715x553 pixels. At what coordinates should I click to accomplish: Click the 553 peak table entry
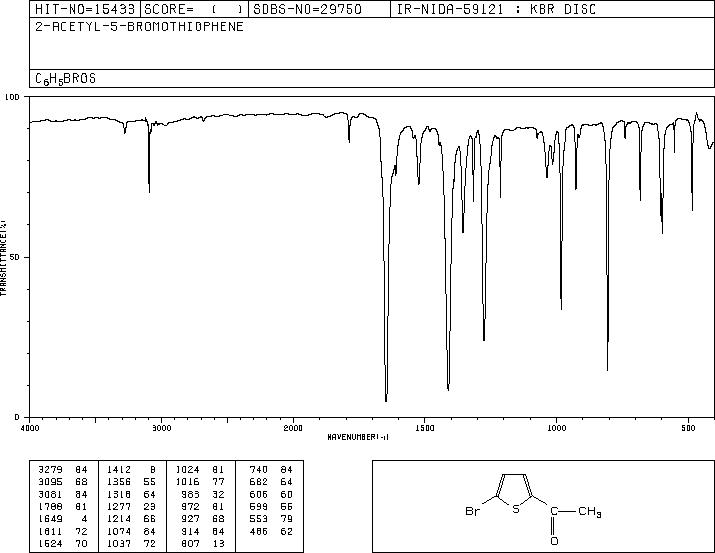271,519
